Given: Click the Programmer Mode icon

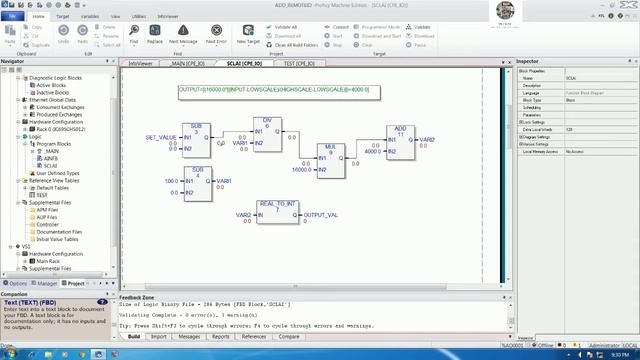Looking at the screenshot, I should pos(356,27).
